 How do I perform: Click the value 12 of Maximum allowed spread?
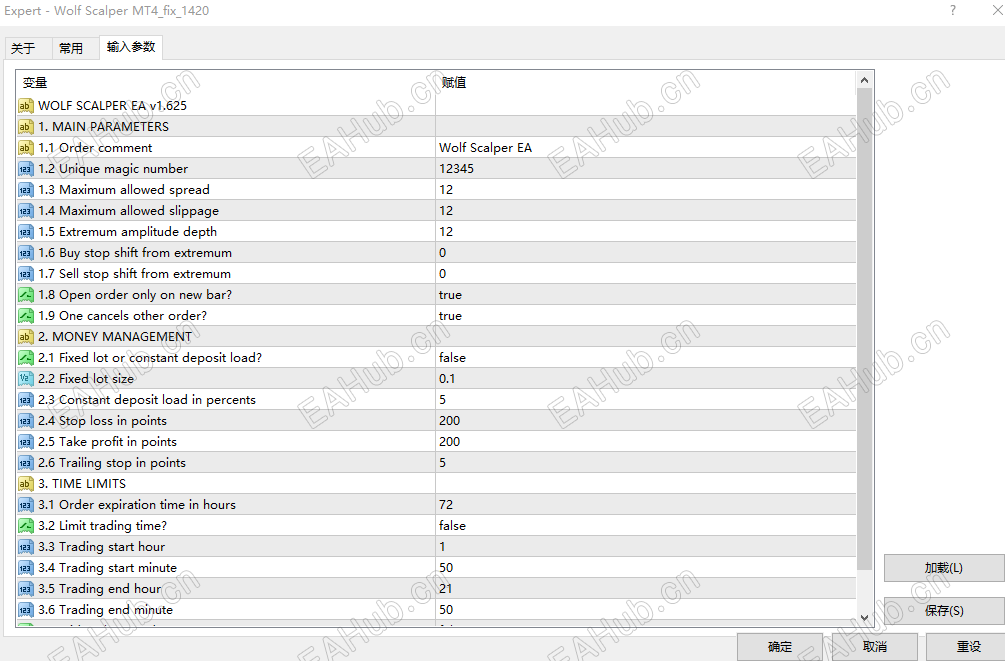click(x=446, y=190)
